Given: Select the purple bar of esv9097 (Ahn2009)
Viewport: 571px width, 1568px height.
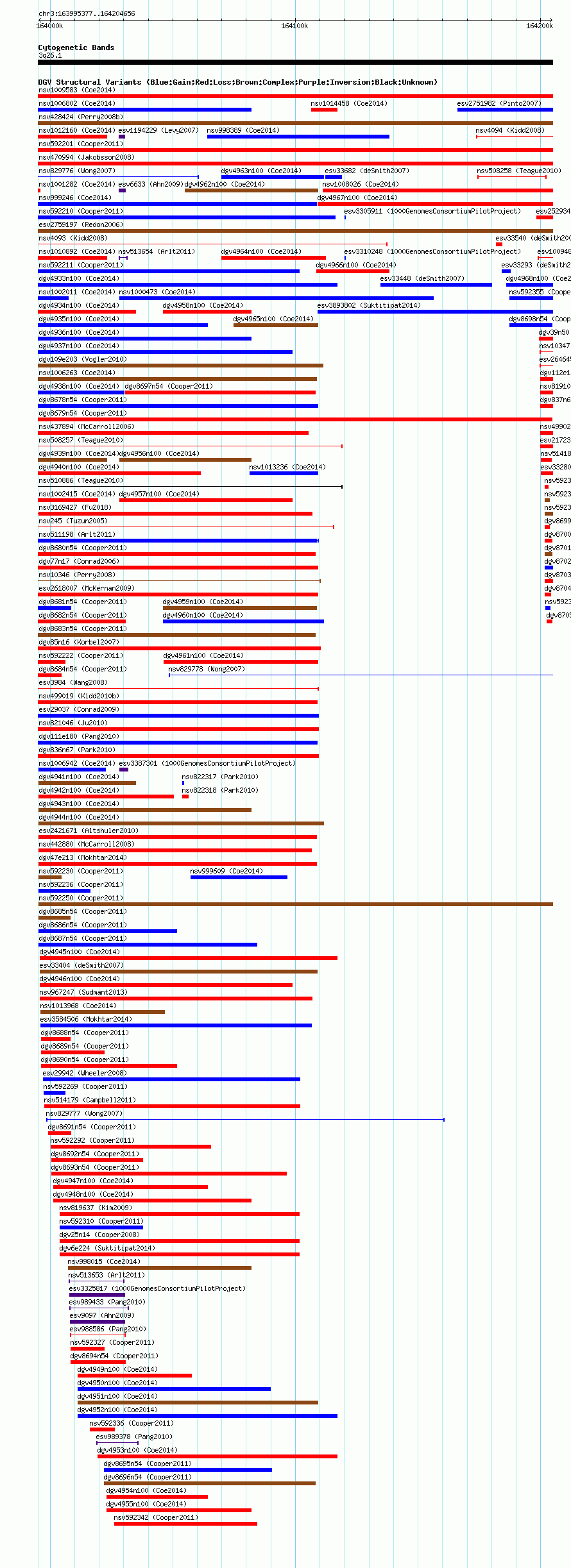Looking at the screenshot, I should click(97, 1322).
